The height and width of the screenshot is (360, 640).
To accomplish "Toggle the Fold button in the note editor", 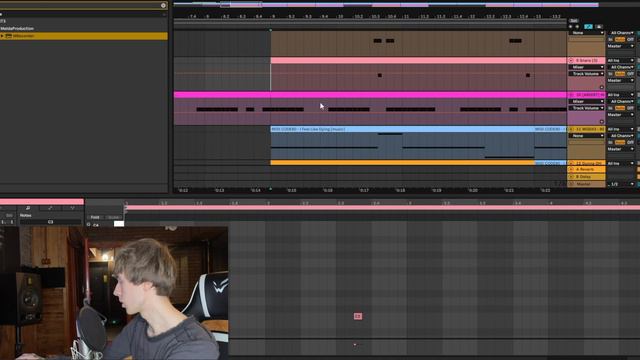I will [95, 217].
